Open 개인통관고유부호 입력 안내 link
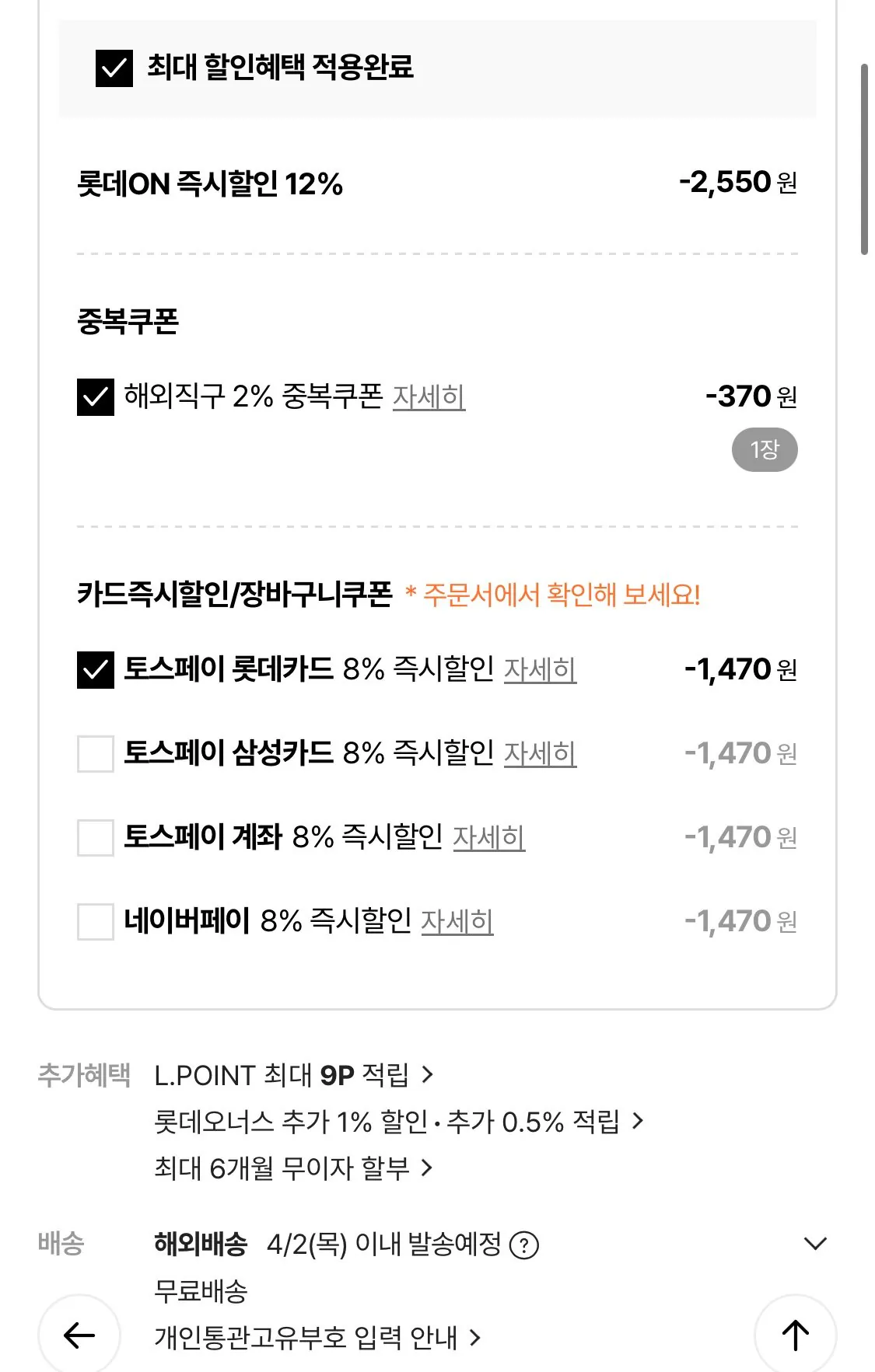 click(317, 1338)
